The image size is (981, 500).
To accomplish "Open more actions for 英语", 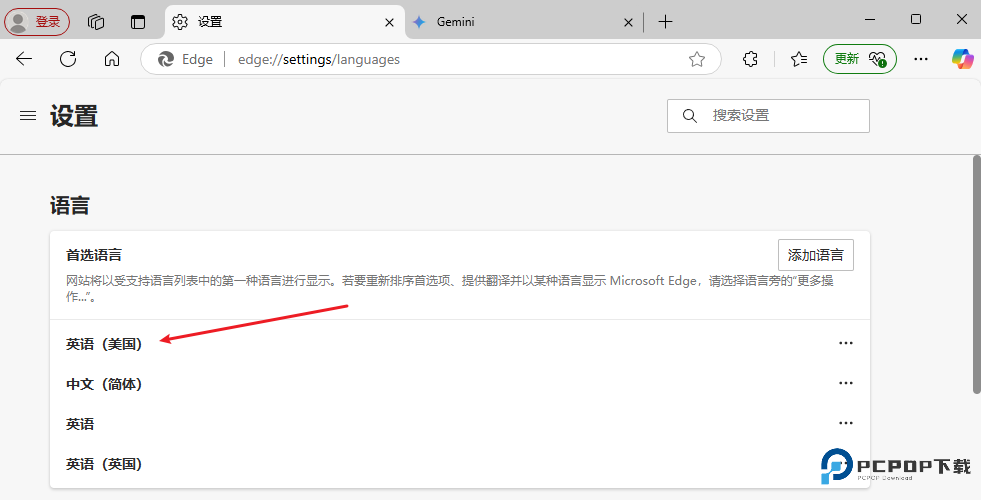I will [x=846, y=423].
